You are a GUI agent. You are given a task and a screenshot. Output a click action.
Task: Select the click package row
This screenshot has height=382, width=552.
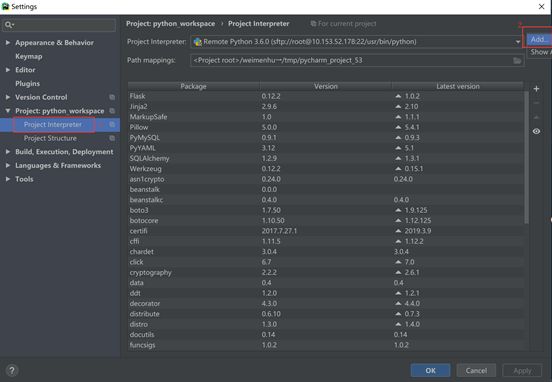pyautogui.click(x=326, y=262)
